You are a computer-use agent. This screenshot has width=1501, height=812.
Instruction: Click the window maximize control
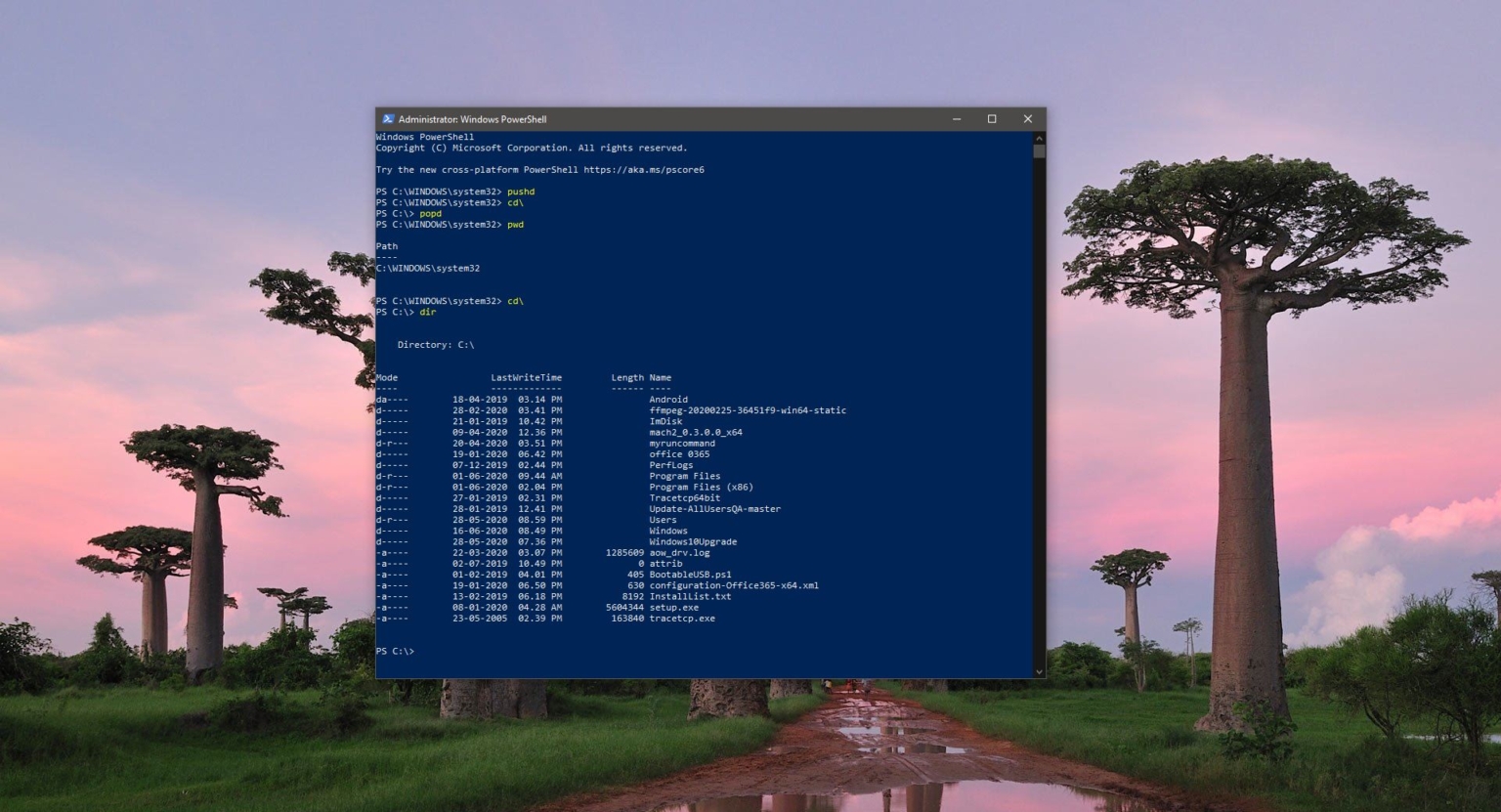[x=992, y=118]
